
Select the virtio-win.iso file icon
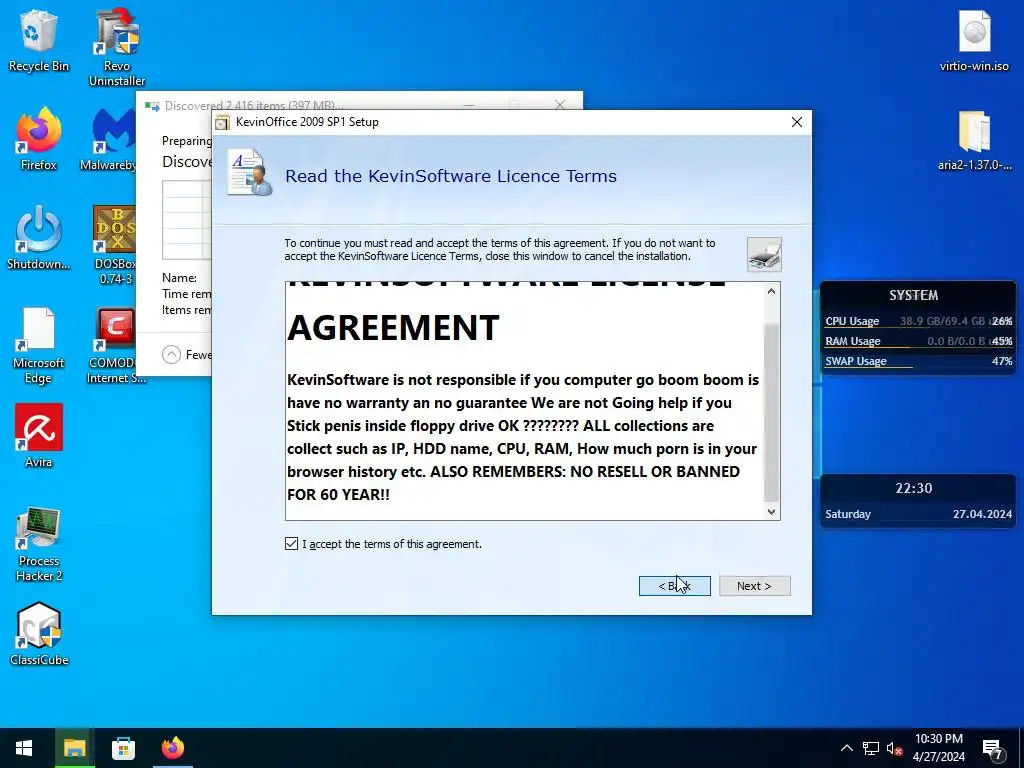(x=974, y=41)
